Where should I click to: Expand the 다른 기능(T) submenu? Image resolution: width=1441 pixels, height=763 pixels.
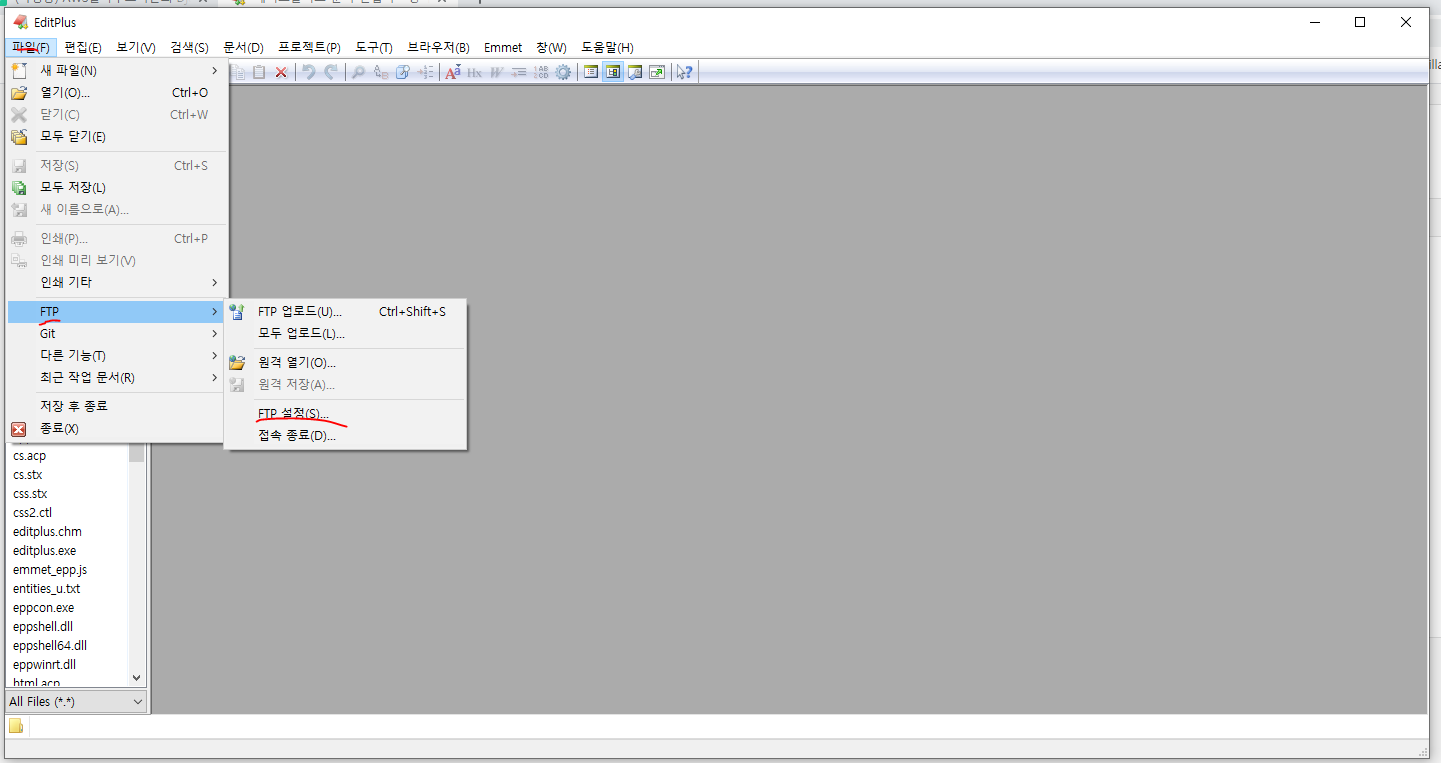click(x=115, y=356)
